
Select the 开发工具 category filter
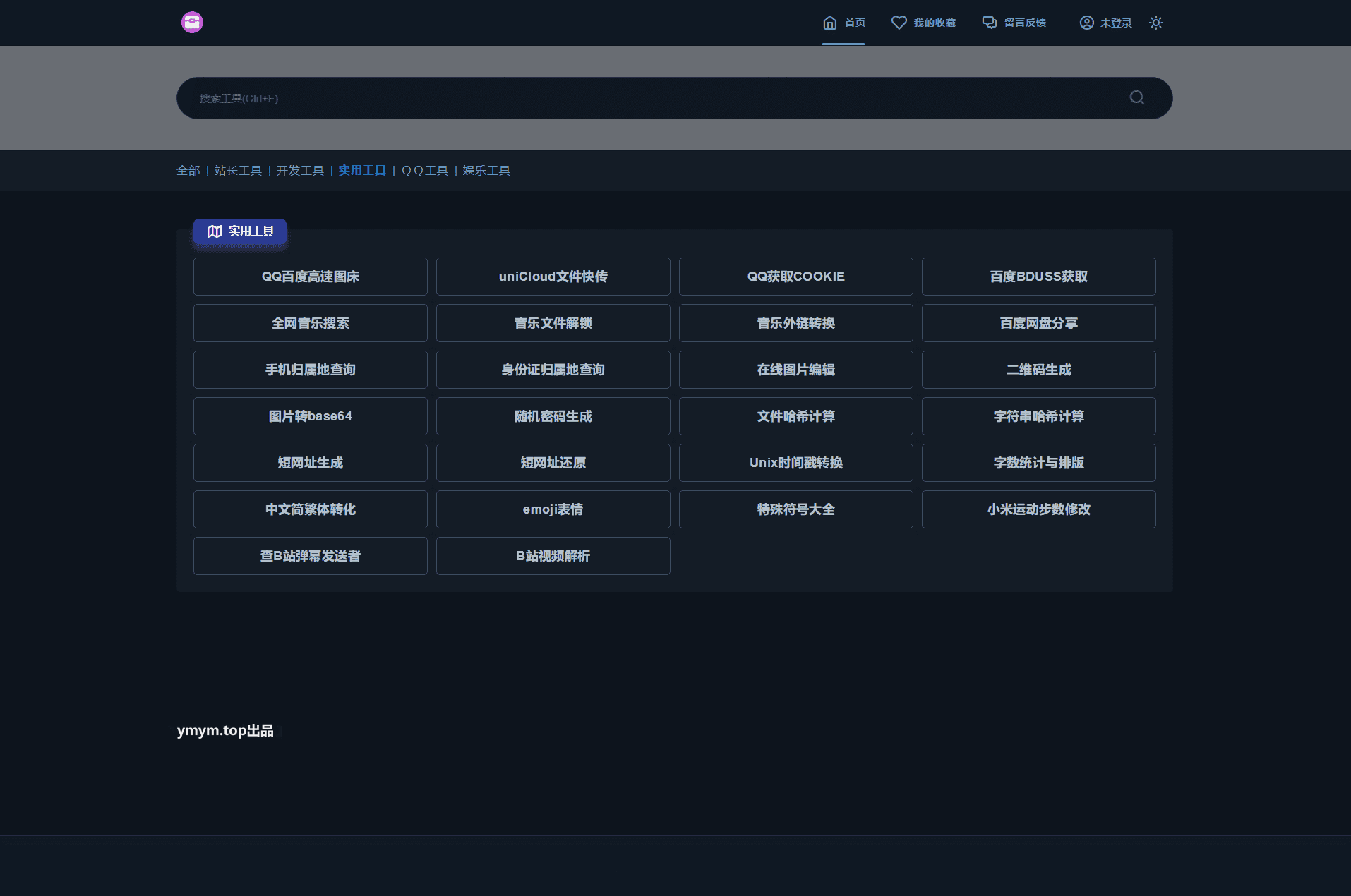pyautogui.click(x=300, y=171)
